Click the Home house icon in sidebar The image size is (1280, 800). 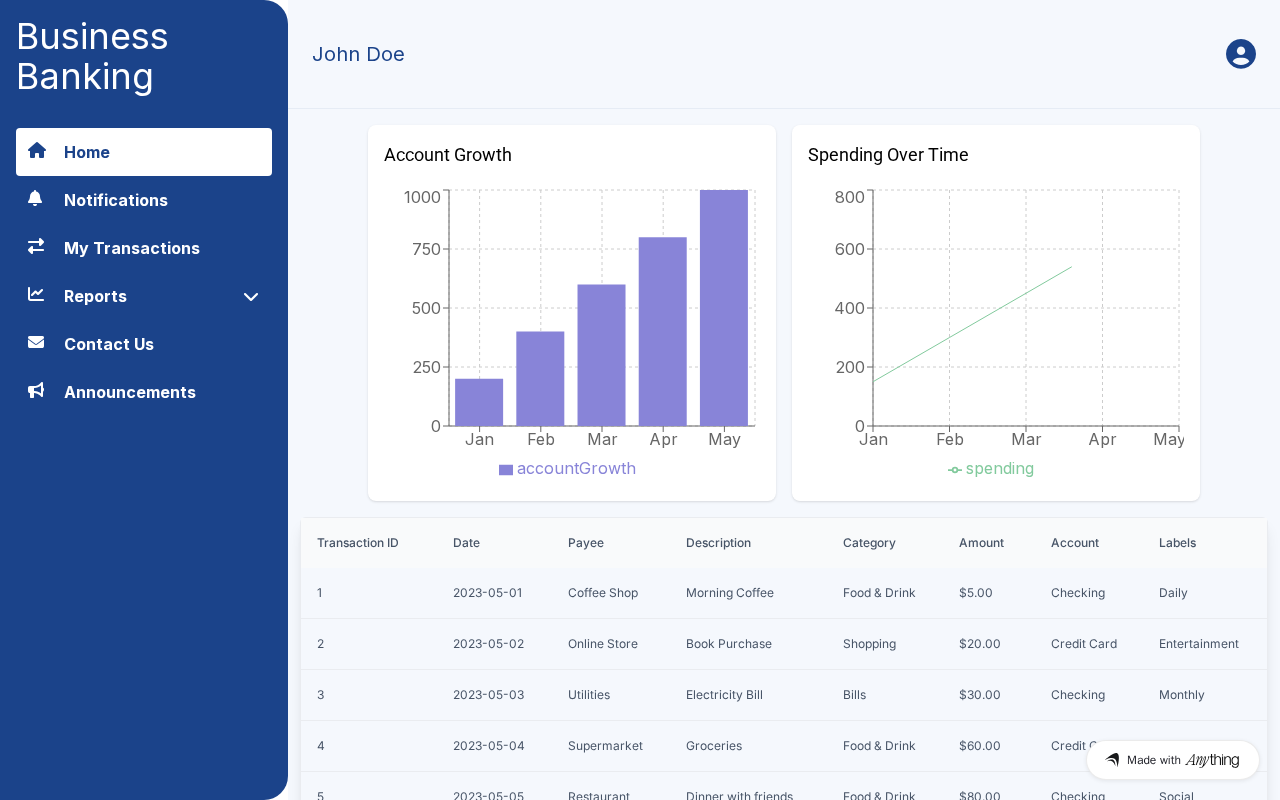[37, 151]
